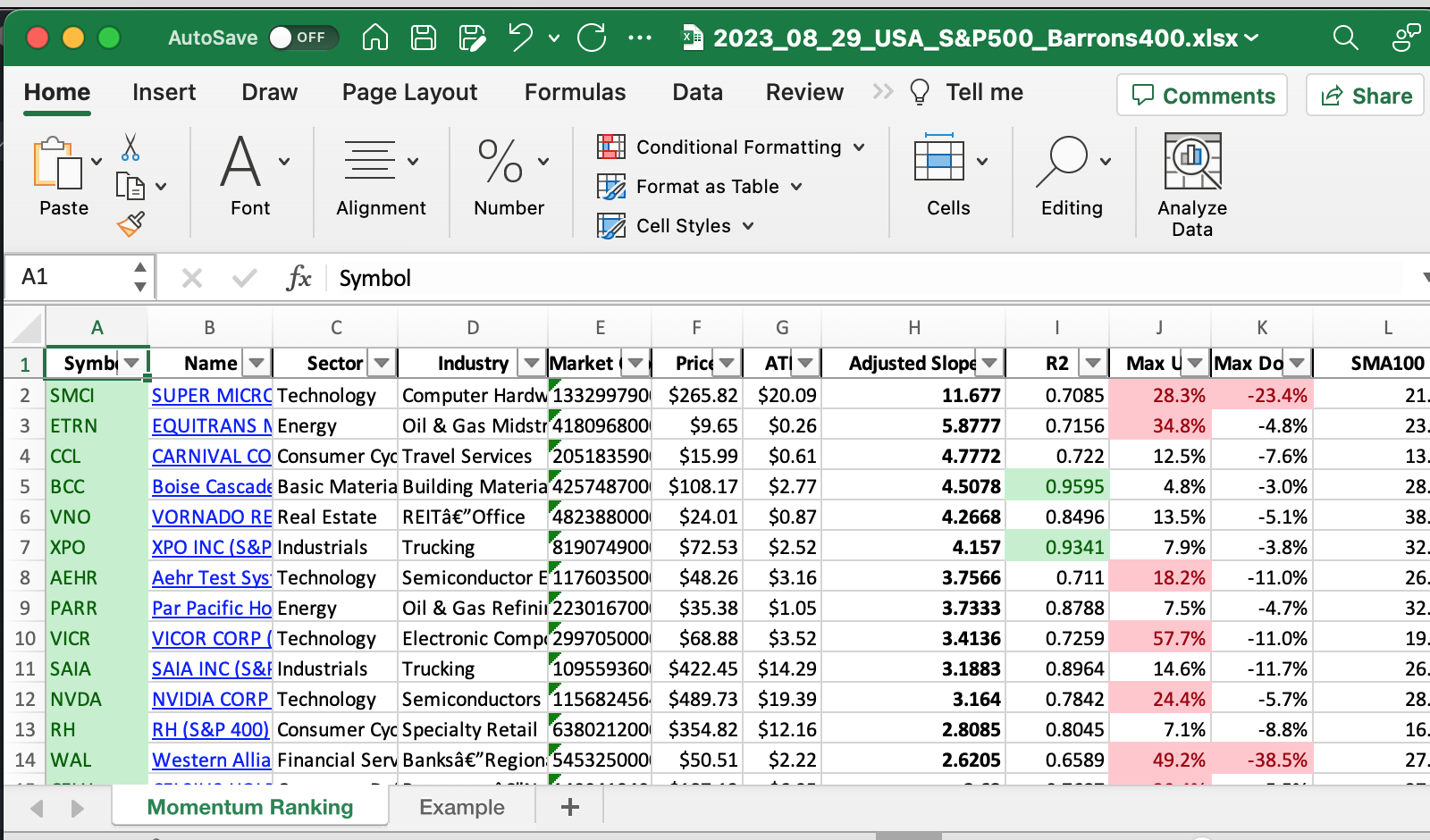Click the Comments button
This screenshot has width=1430, height=840.
click(1202, 96)
